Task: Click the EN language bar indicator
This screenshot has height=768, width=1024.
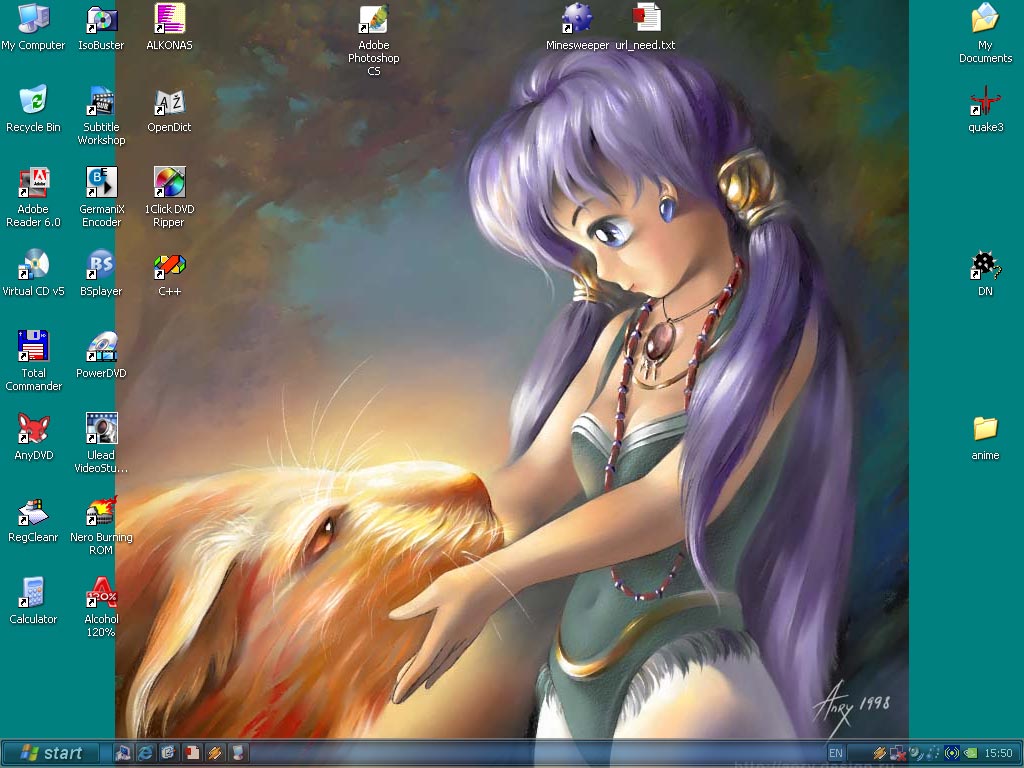Action: [x=836, y=753]
